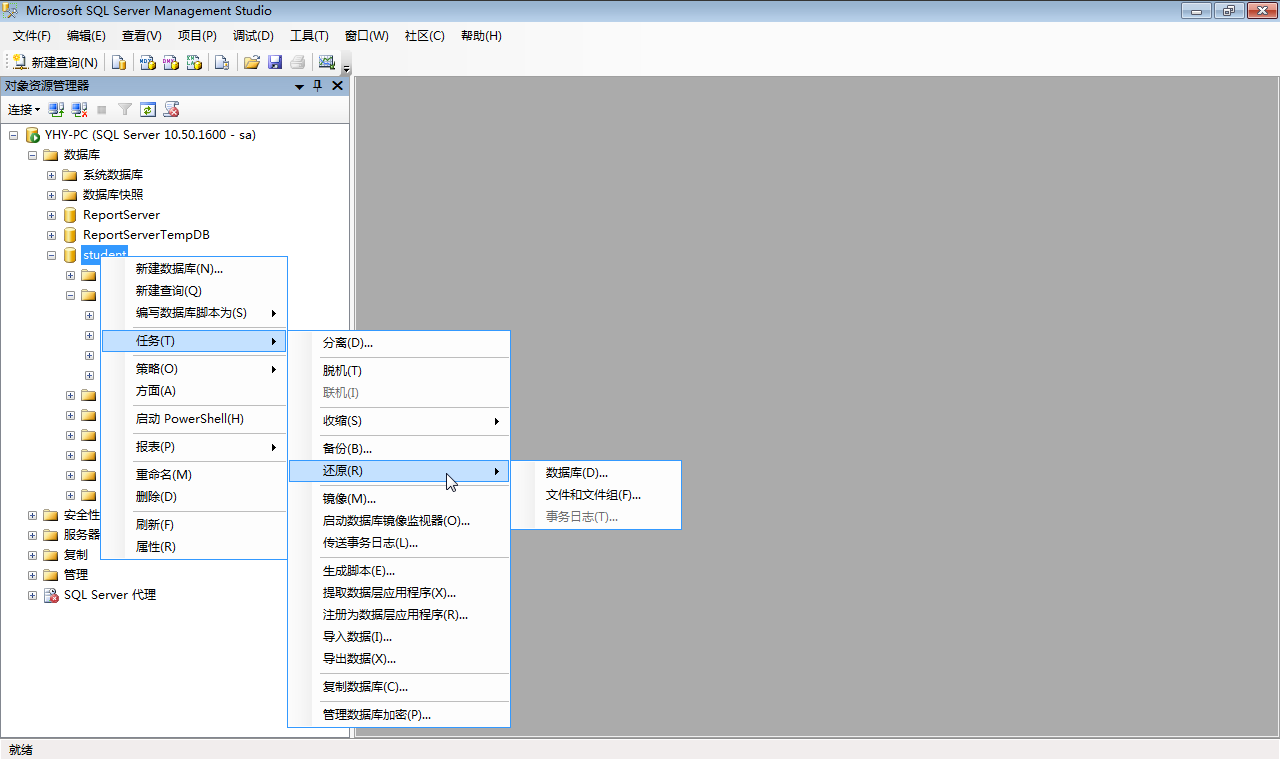
Task: Open the 社区(C) menu
Action: pos(425,35)
